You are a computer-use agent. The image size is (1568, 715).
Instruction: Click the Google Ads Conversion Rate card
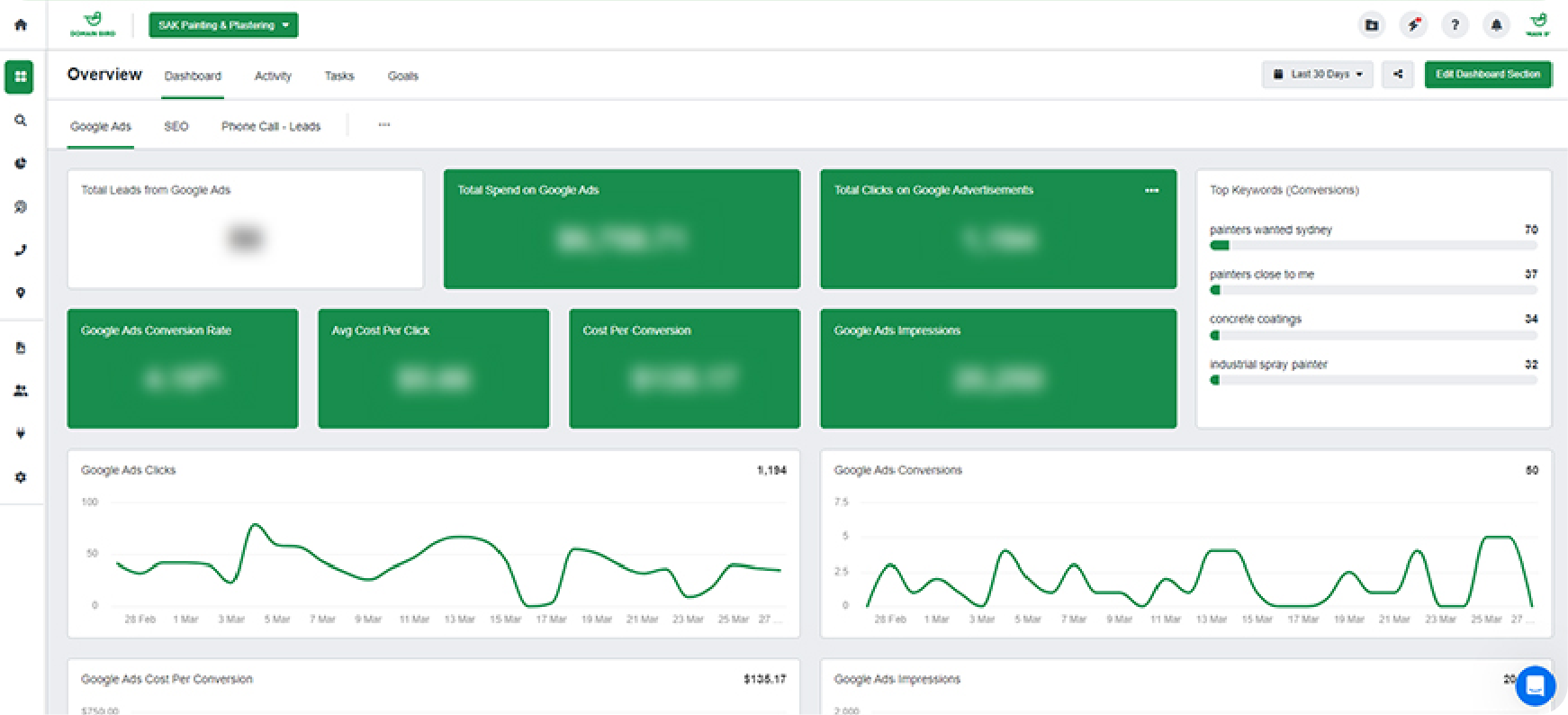pos(183,368)
